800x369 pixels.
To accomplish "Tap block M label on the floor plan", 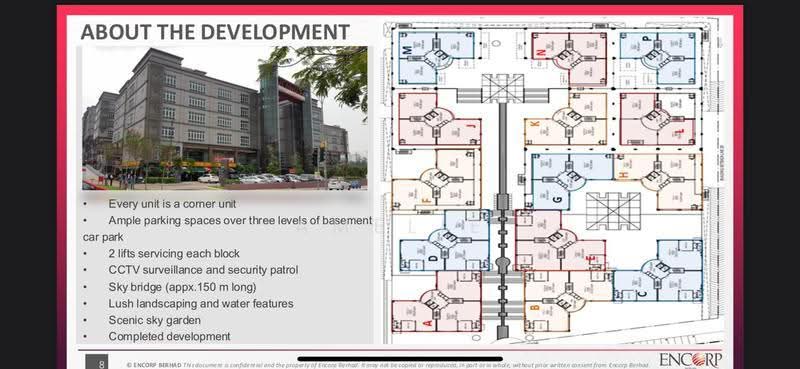I will point(407,50).
